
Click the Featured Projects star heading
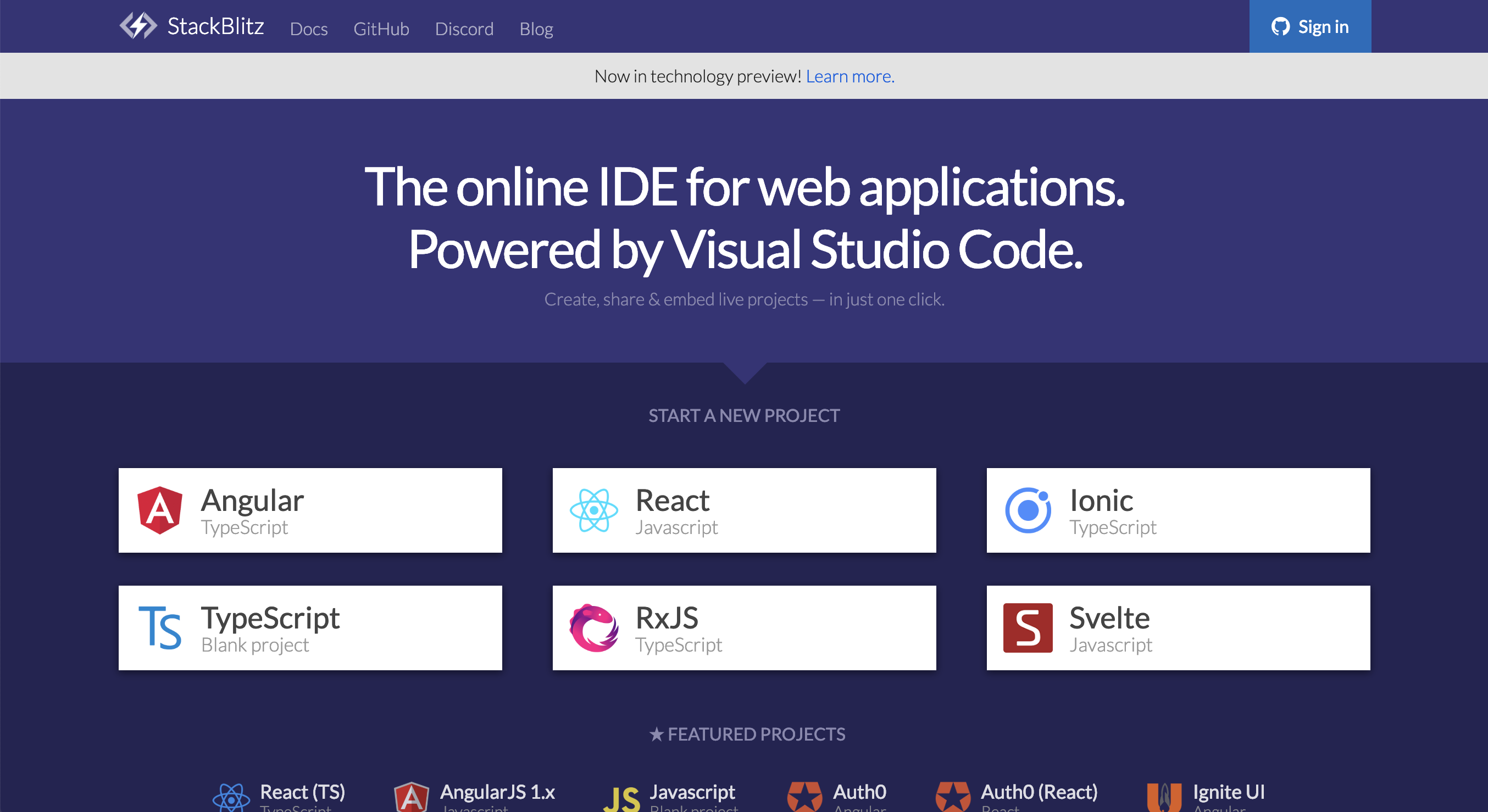tap(747, 734)
